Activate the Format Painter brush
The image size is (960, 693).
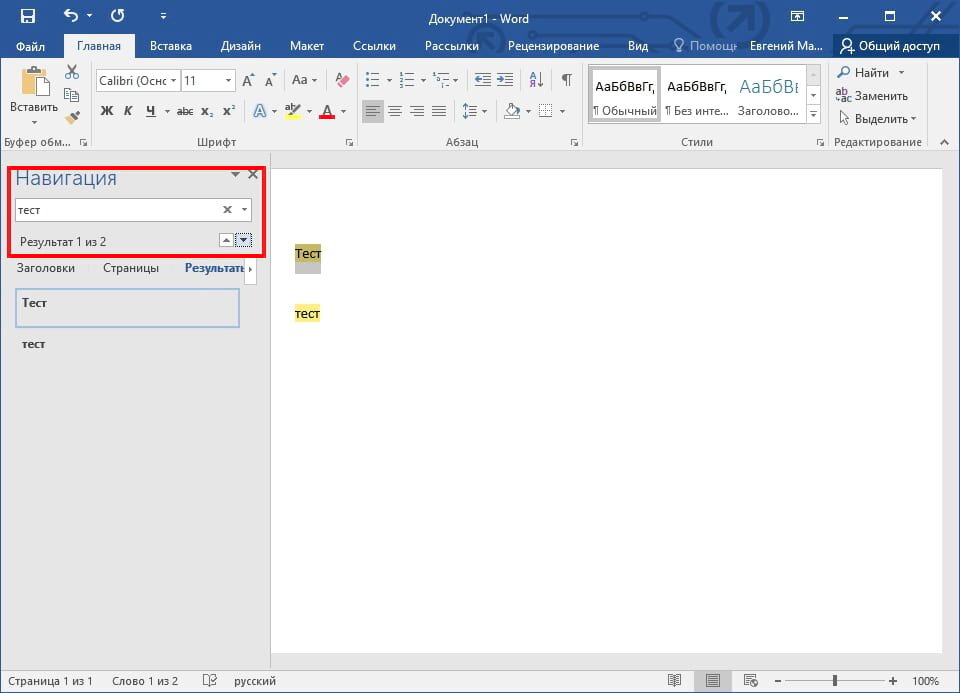(x=72, y=116)
